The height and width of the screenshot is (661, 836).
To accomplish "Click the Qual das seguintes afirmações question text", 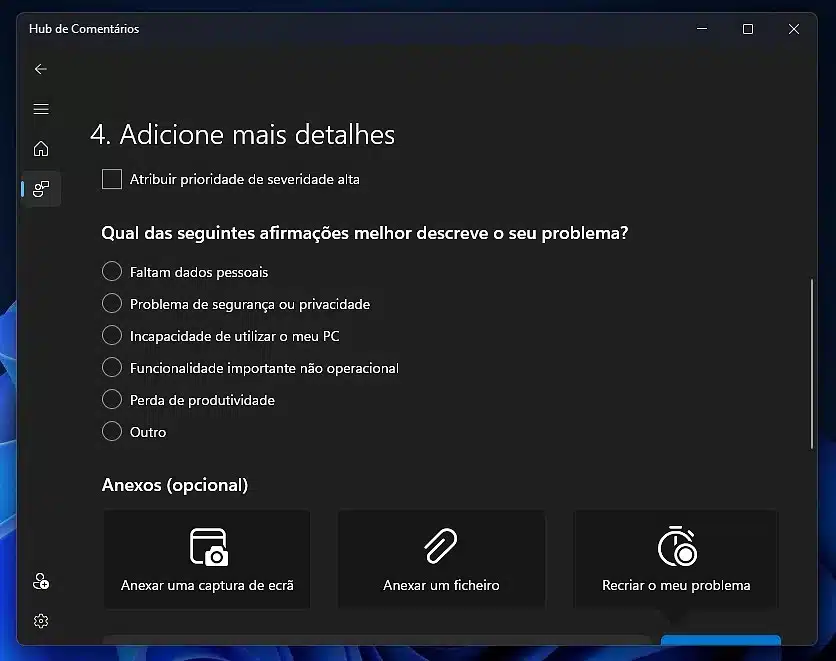I will [365, 233].
